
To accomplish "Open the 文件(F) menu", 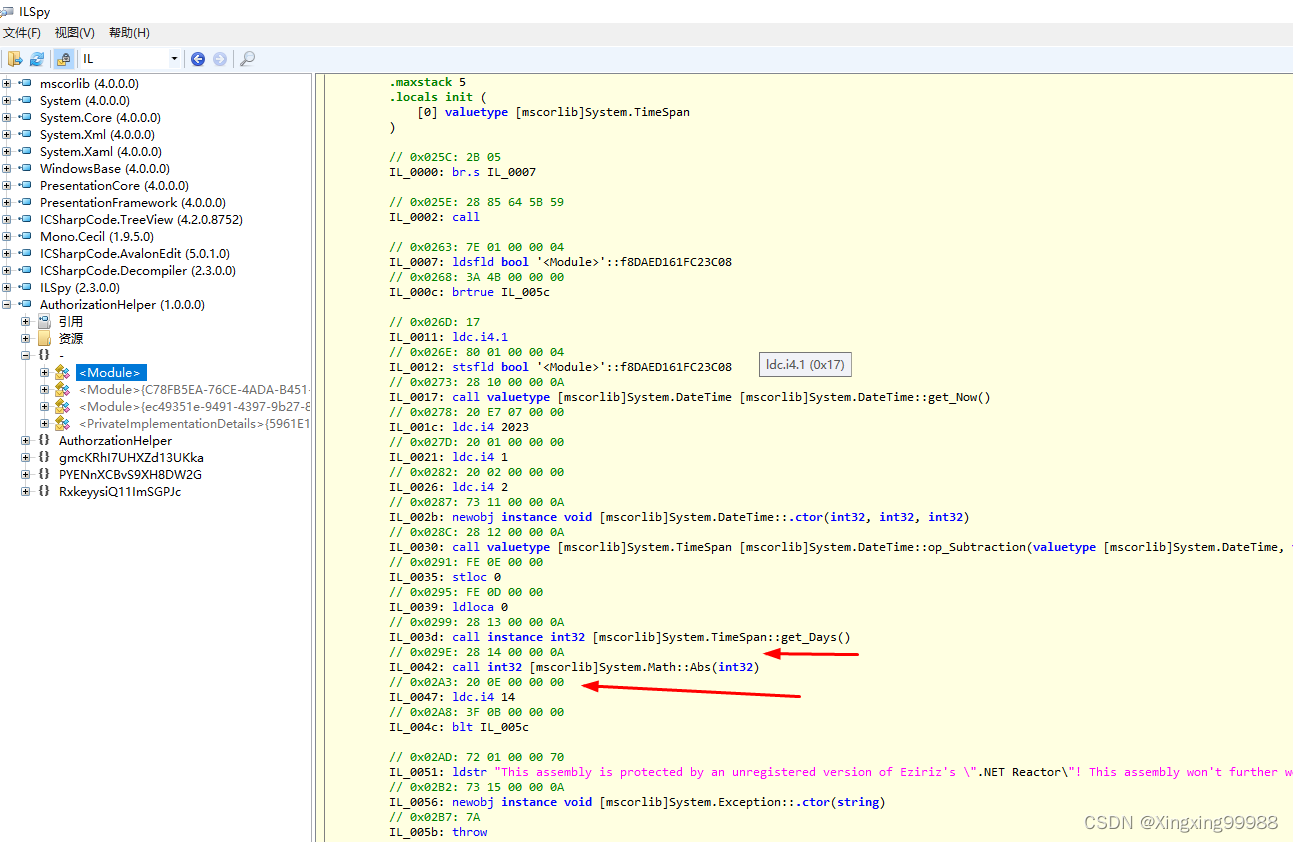I will [23, 32].
